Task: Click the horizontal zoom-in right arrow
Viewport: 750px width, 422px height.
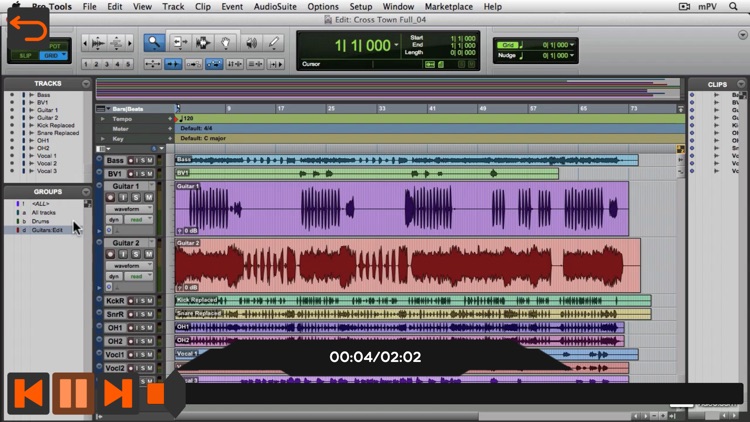Action: click(x=130, y=43)
